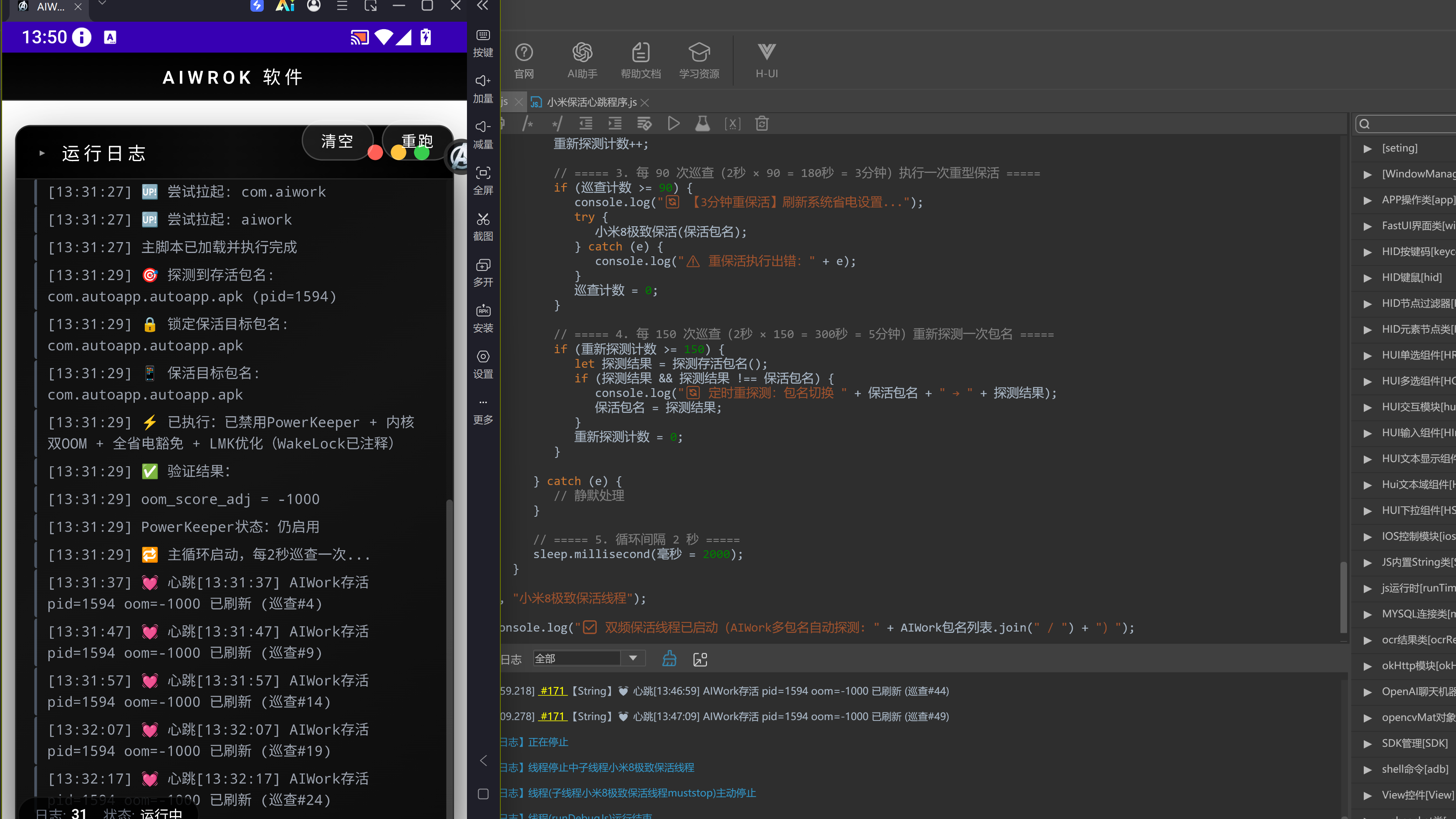Click the 清空 clear button
Viewport: 1456px width, 819px height.
click(338, 142)
